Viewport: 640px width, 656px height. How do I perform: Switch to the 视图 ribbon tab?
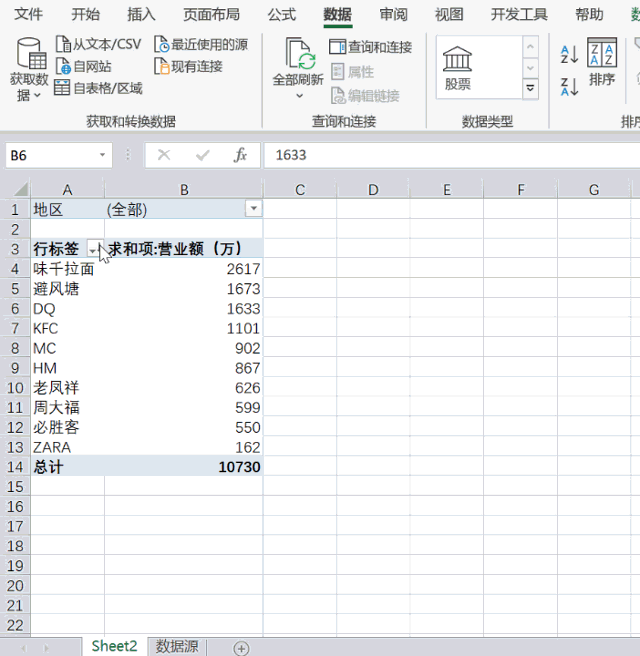[x=449, y=14]
